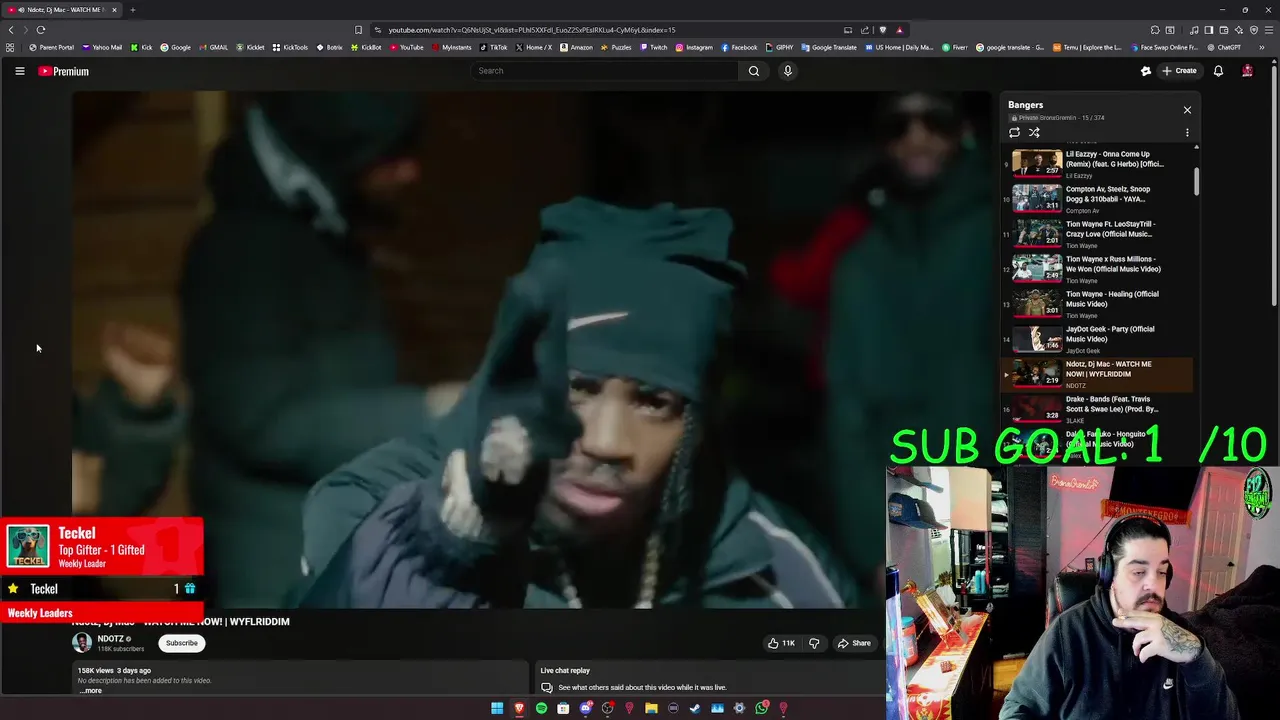Open the GMAIL bookmark
Screen dimensions: 1280x720
tap(213, 47)
